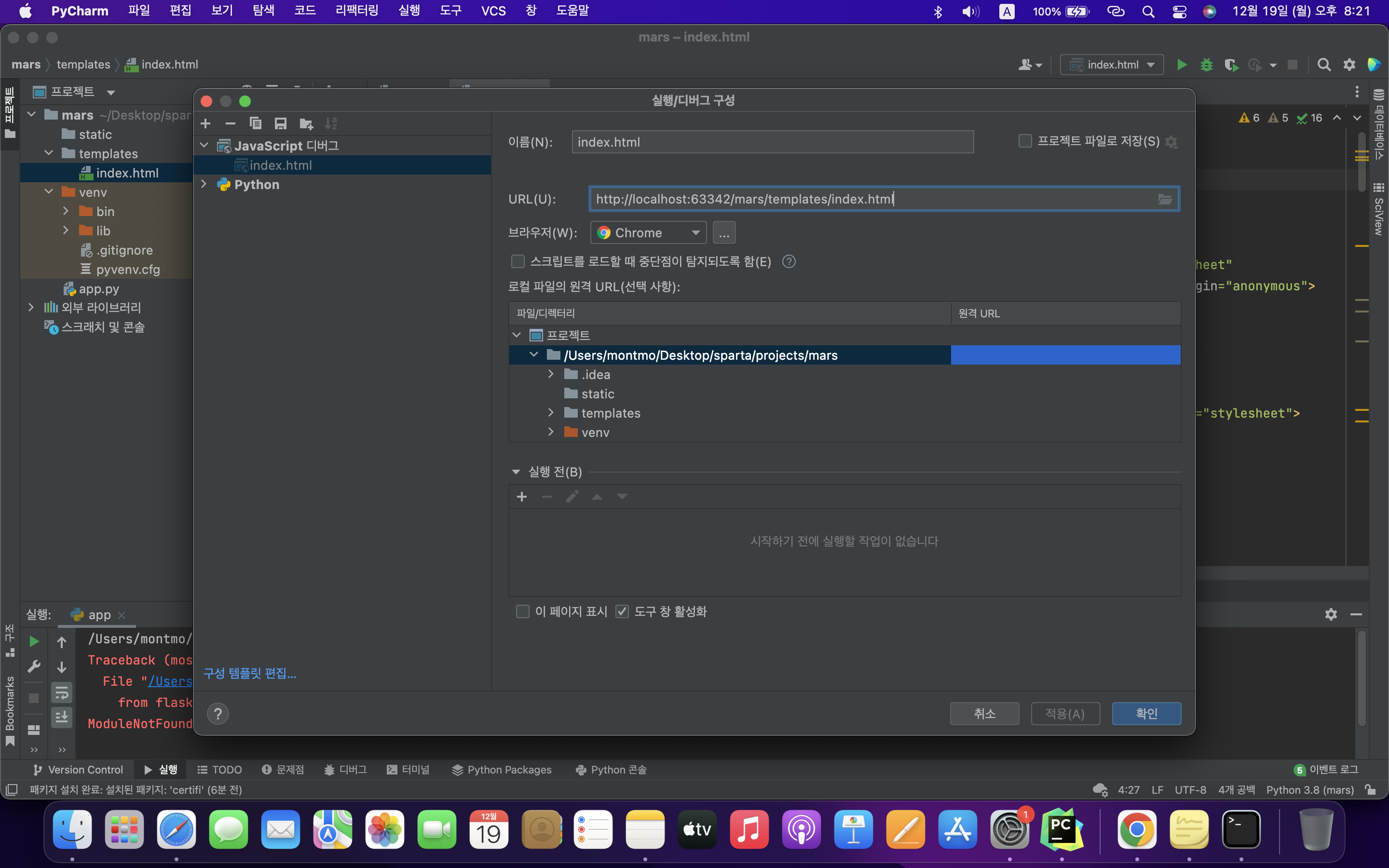
Task: Open Chrome from the Dock
Action: pyautogui.click(x=1136, y=829)
